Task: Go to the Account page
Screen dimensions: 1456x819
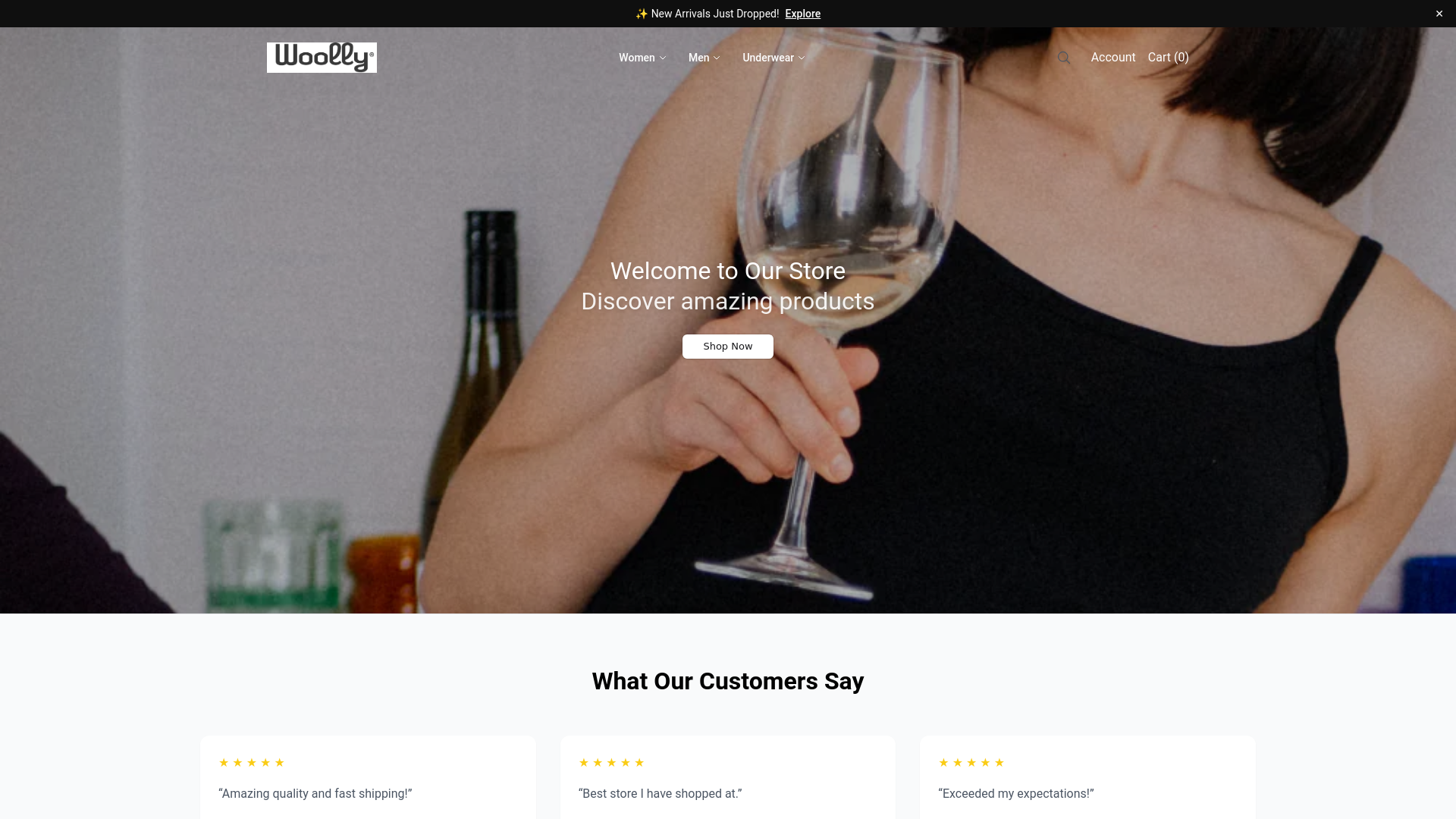Action: pyautogui.click(x=1113, y=58)
